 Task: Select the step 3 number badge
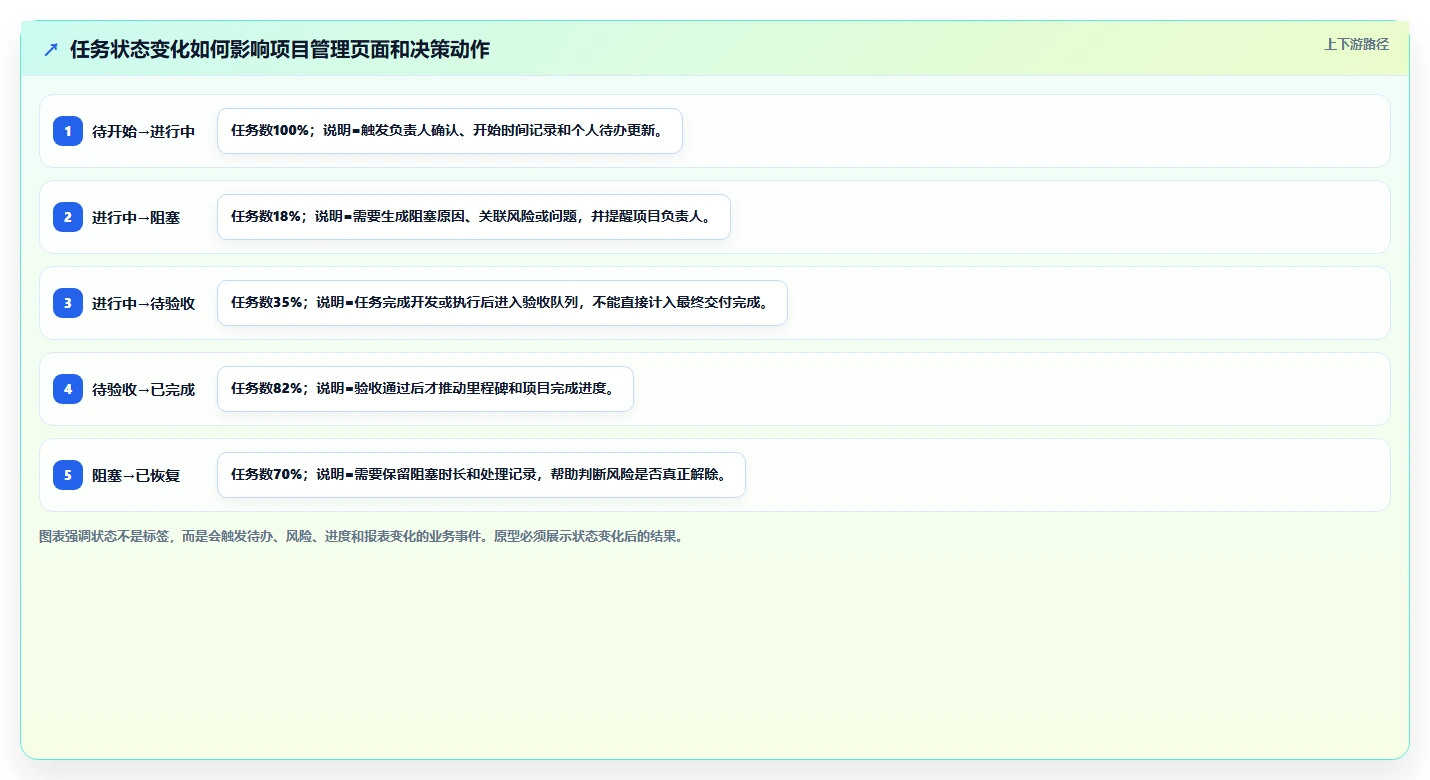click(68, 303)
